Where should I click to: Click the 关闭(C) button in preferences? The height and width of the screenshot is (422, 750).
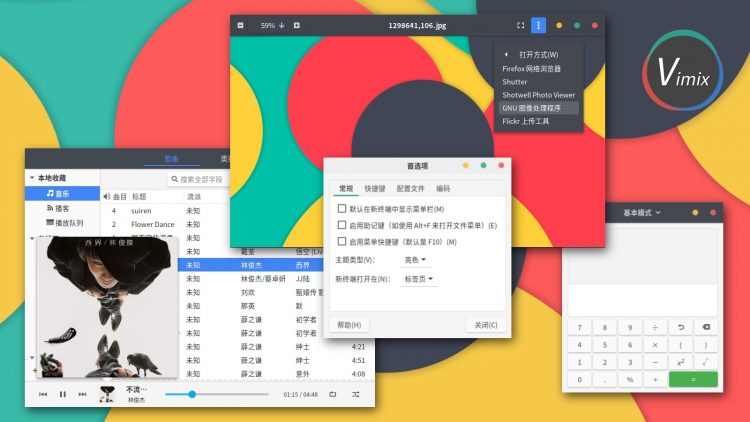pos(486,325)
